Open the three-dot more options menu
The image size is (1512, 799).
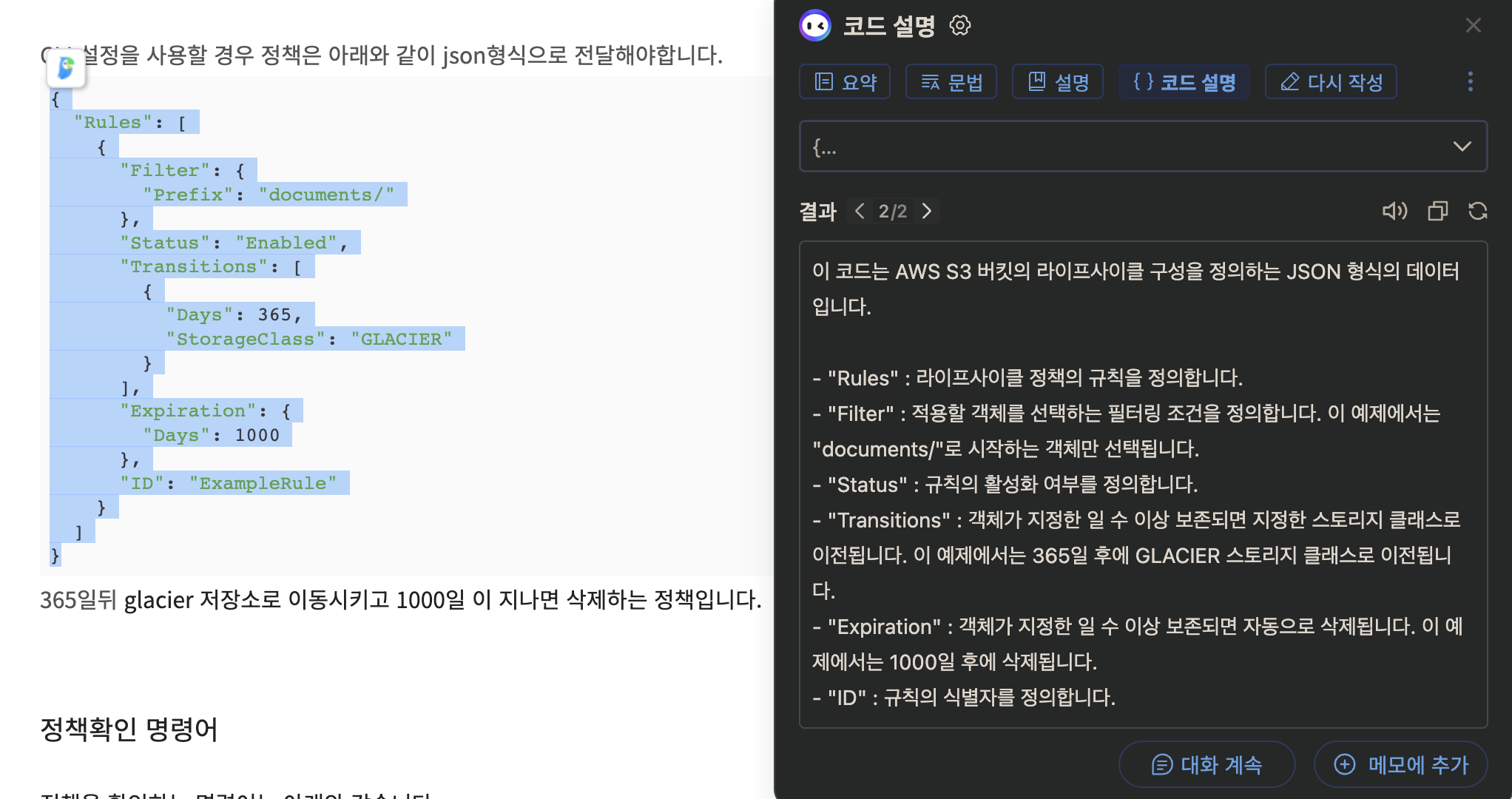point(1470,81)
